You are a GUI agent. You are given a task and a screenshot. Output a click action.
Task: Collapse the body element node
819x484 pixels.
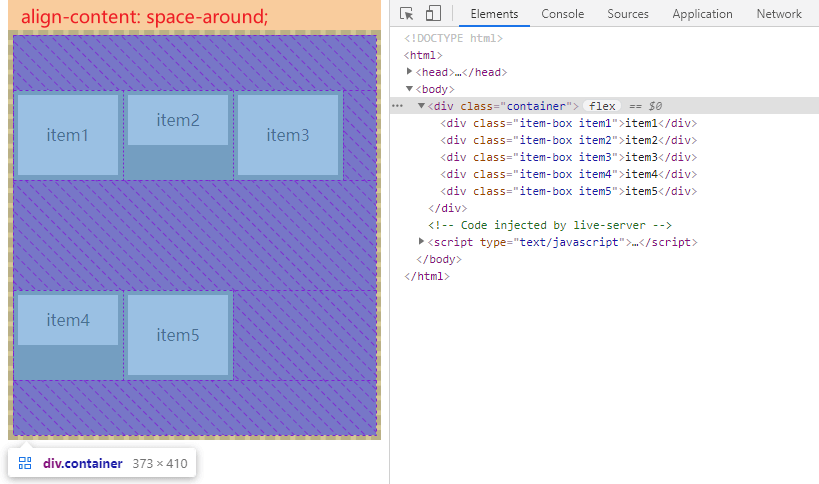click(x=410, y=89)
